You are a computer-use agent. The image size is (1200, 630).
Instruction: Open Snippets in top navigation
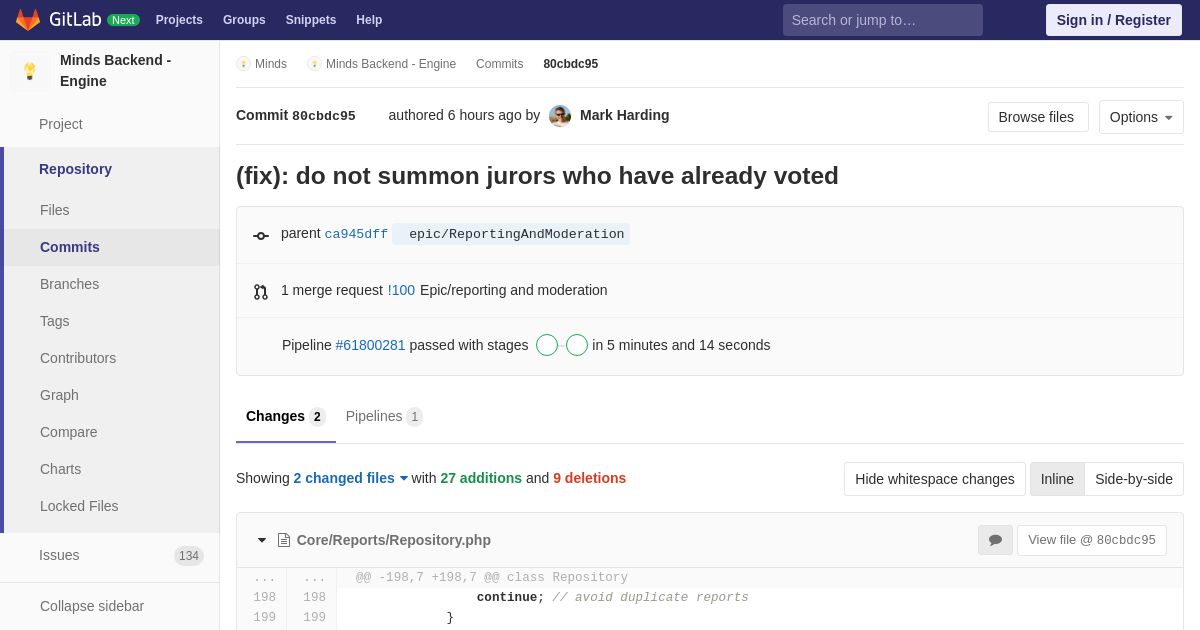311,20
